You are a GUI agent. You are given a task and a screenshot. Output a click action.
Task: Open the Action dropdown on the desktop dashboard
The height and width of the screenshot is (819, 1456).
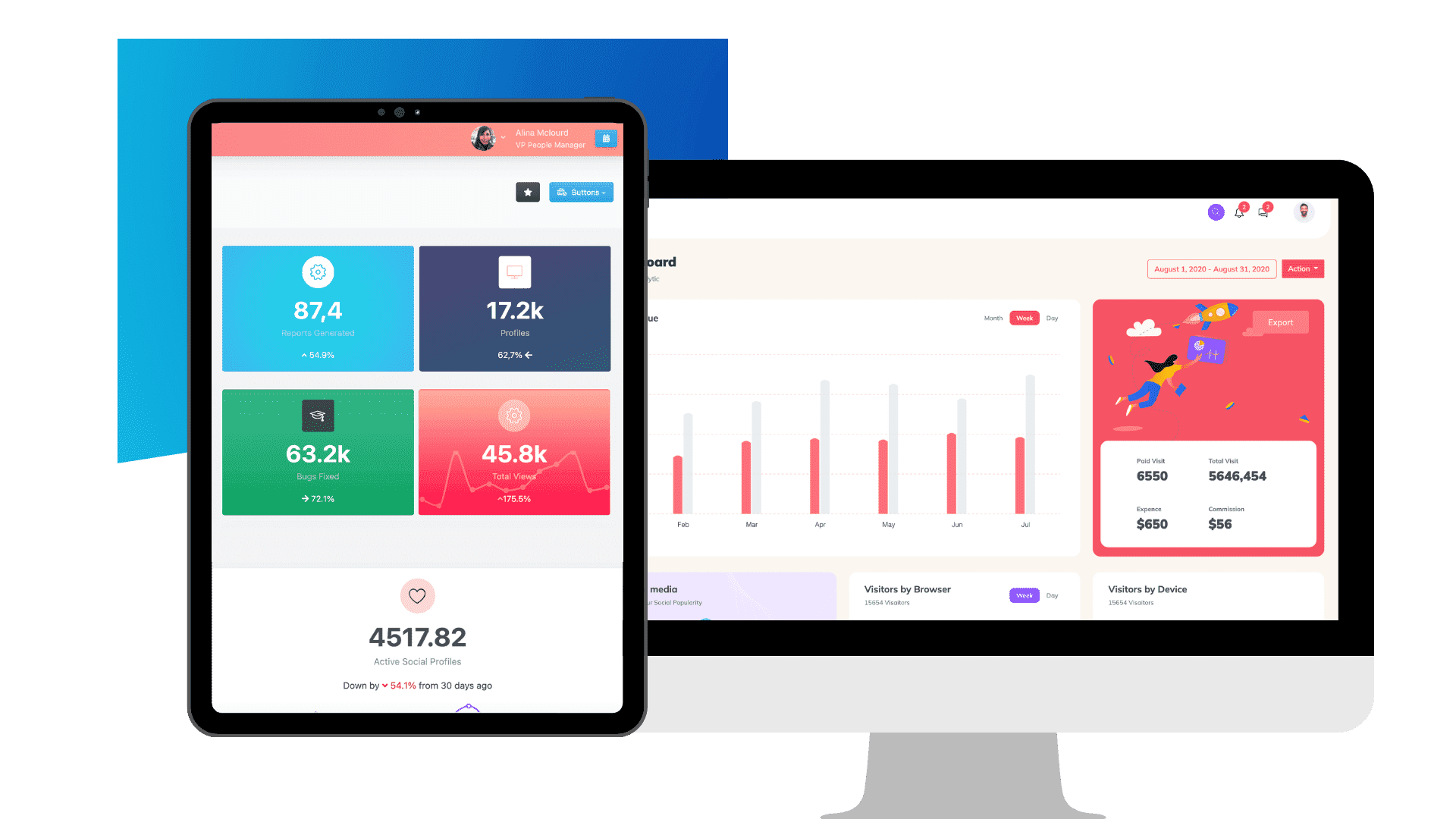click(1303, 269)
